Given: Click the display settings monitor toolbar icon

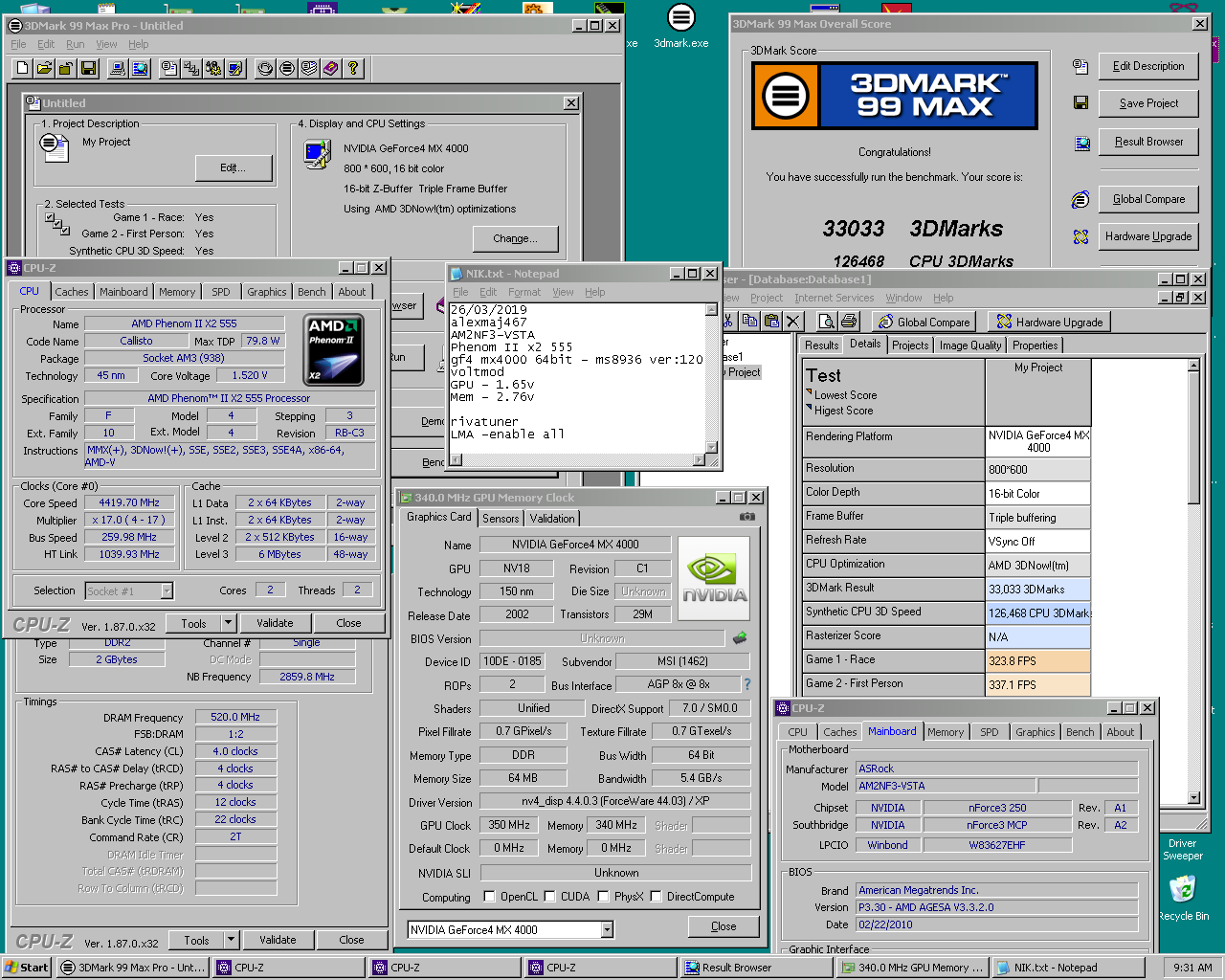Looking at the screenshot, I should (x=234, y=68).
